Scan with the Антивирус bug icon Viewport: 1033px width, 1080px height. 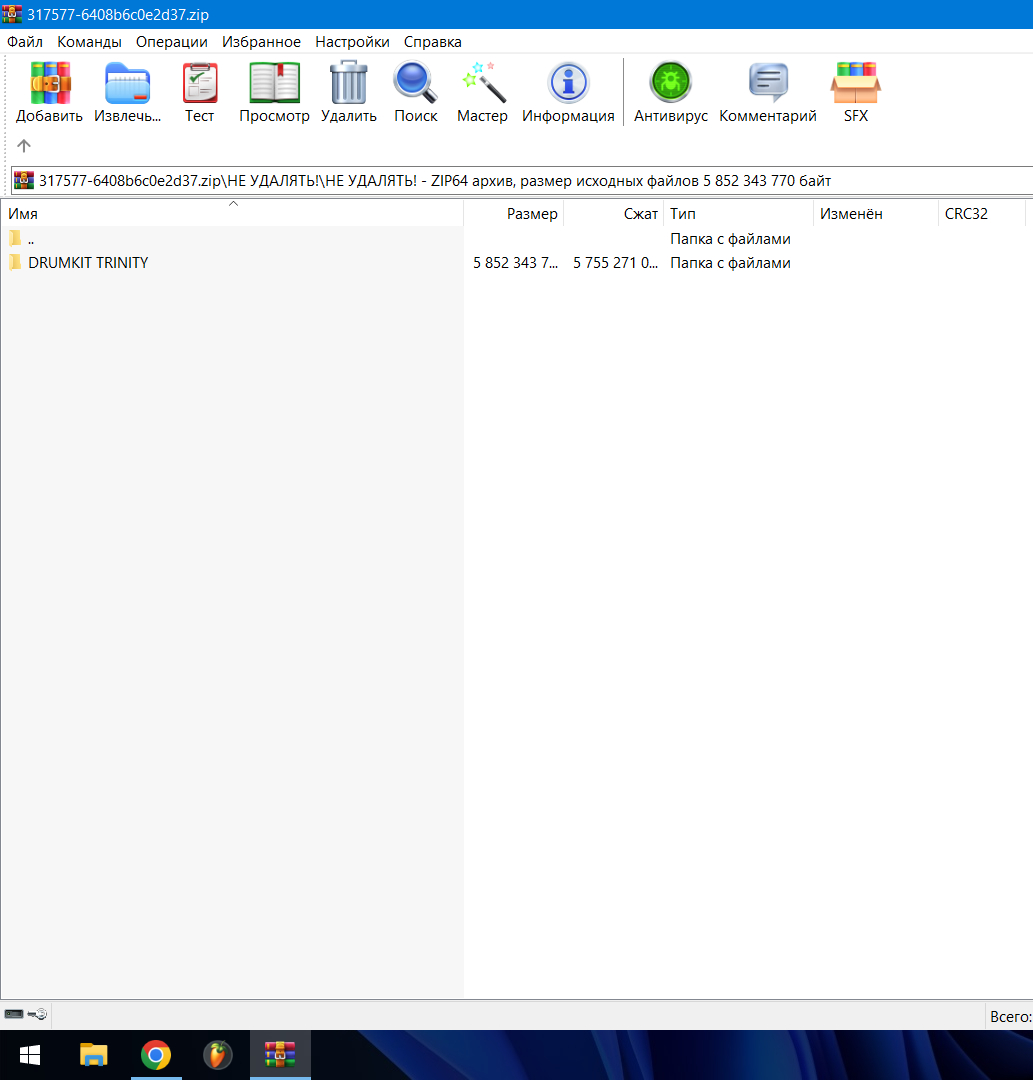pos(670,82)
